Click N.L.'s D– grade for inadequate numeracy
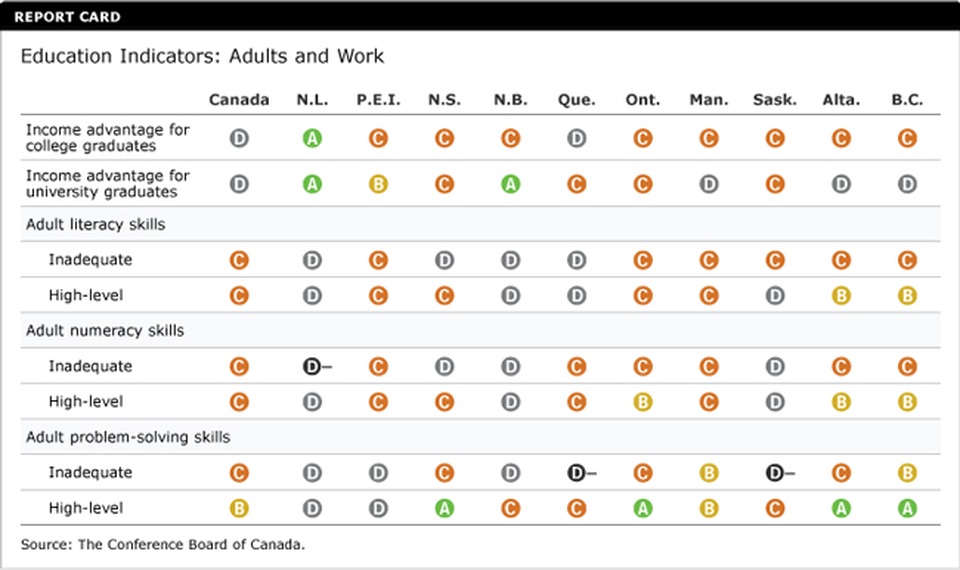The height and width of the screenshot is (570, 960). (x=314, y=366)
